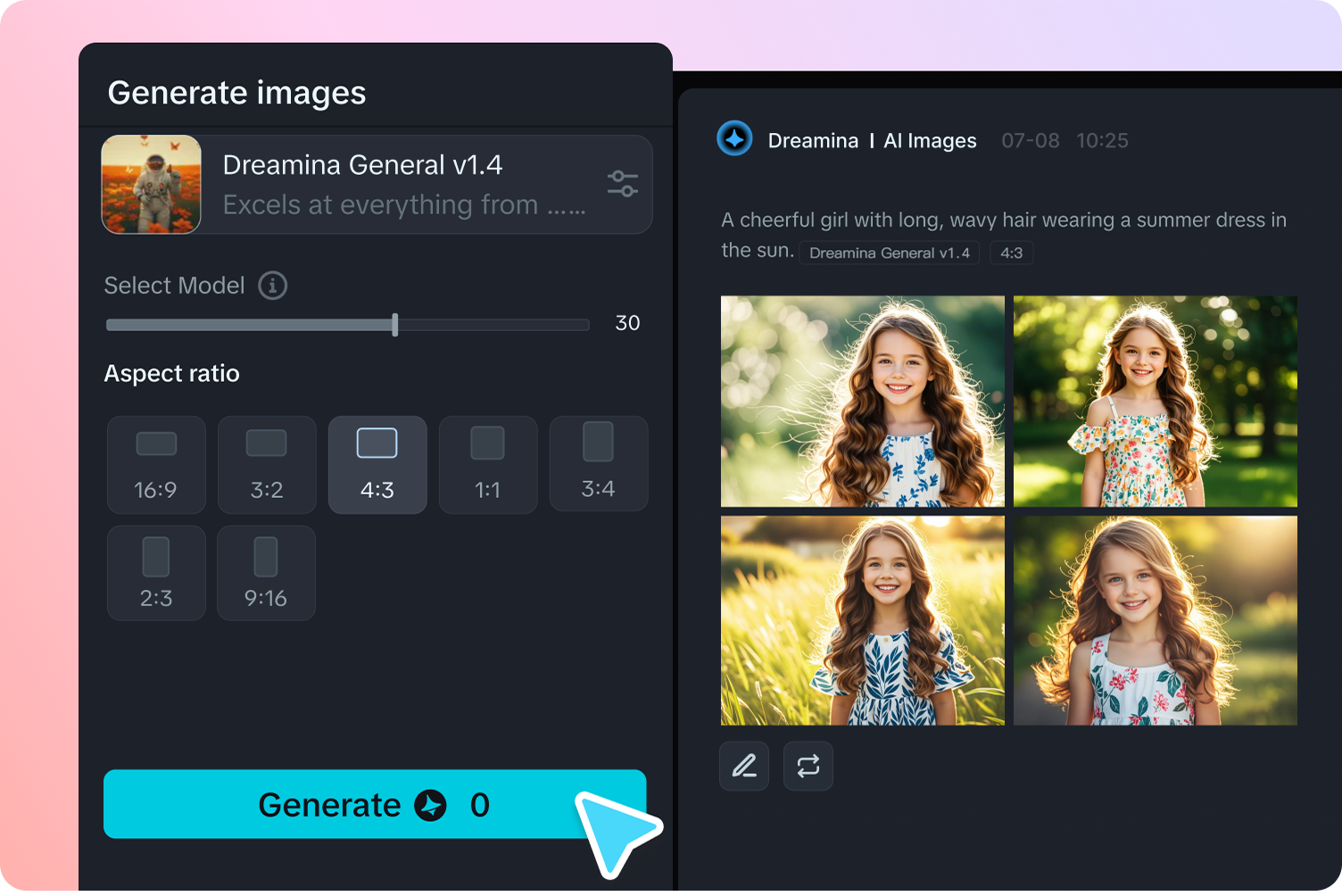Regenerate images with the repeat icon

808,766
